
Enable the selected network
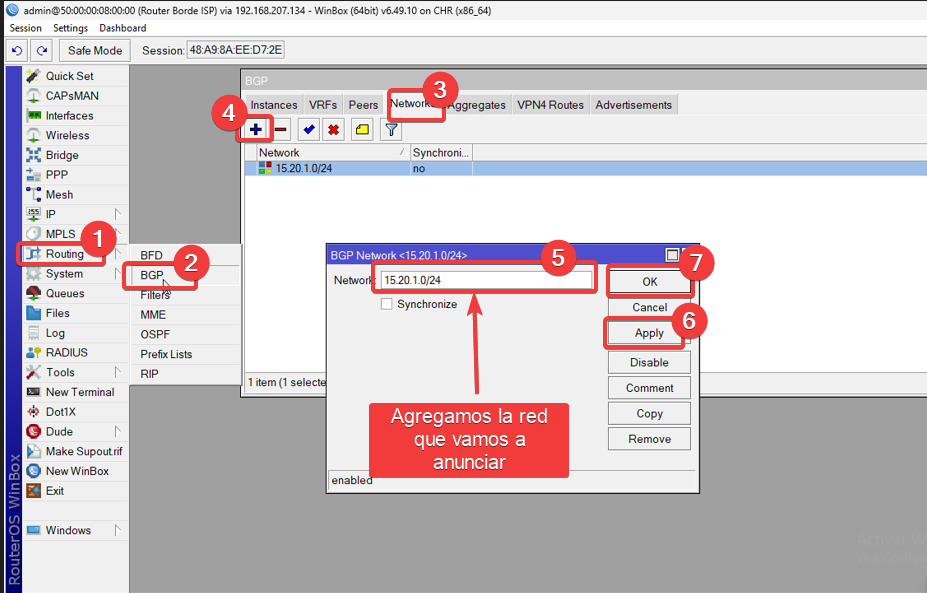coord(309,129)
